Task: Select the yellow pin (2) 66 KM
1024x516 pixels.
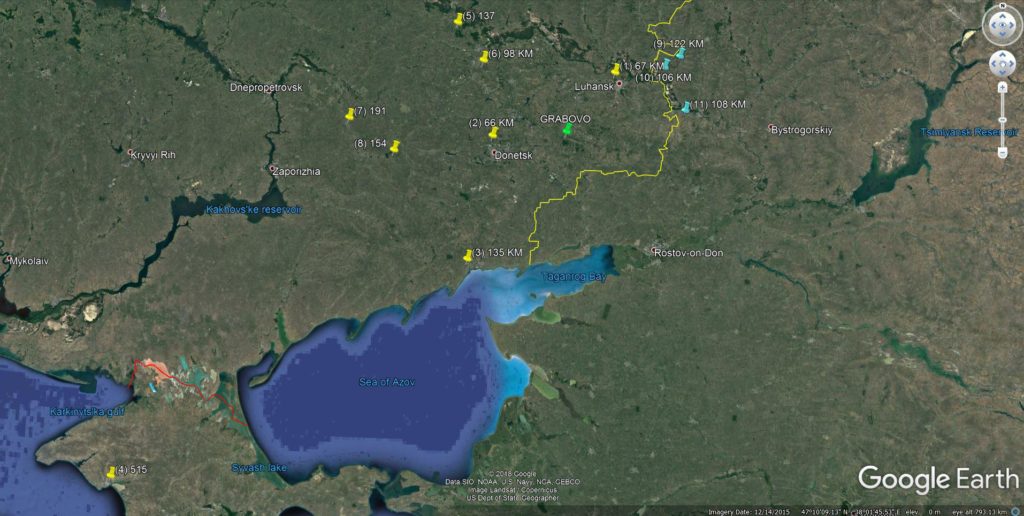Action: click(x=492, y=131)
